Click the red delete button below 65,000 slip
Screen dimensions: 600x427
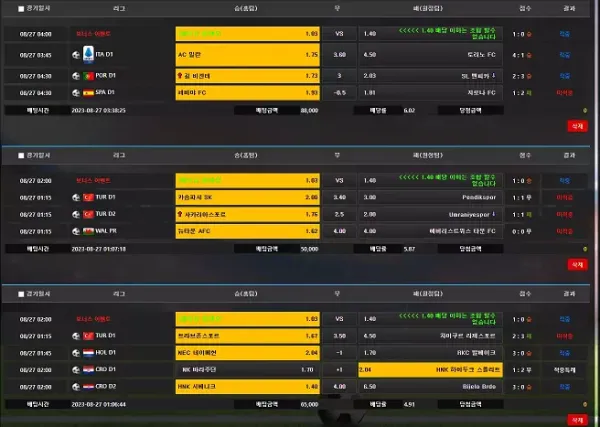577,420
